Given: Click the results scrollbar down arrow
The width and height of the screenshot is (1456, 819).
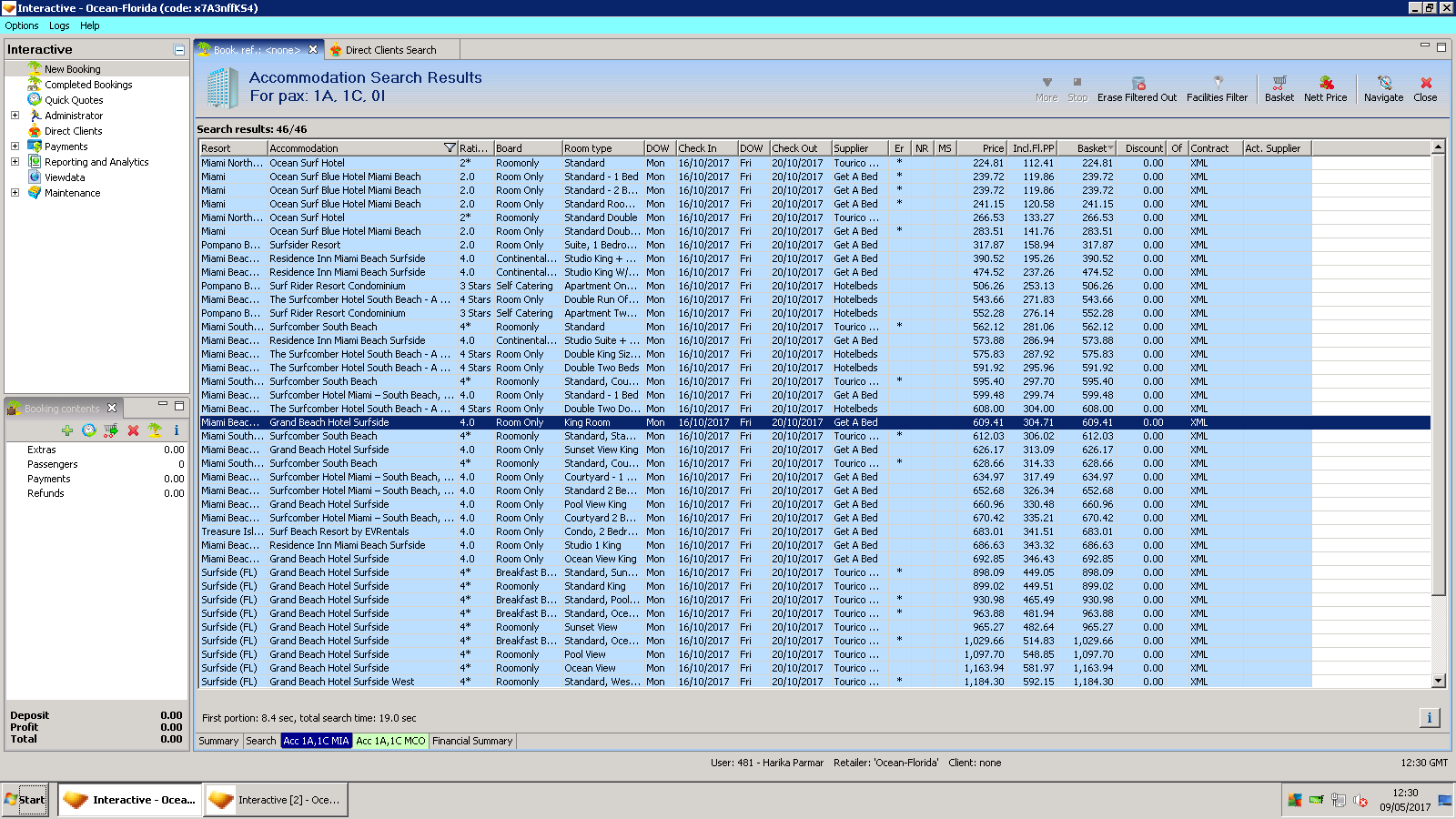Looking at the screenshot, I should (x=1438, y=681).
